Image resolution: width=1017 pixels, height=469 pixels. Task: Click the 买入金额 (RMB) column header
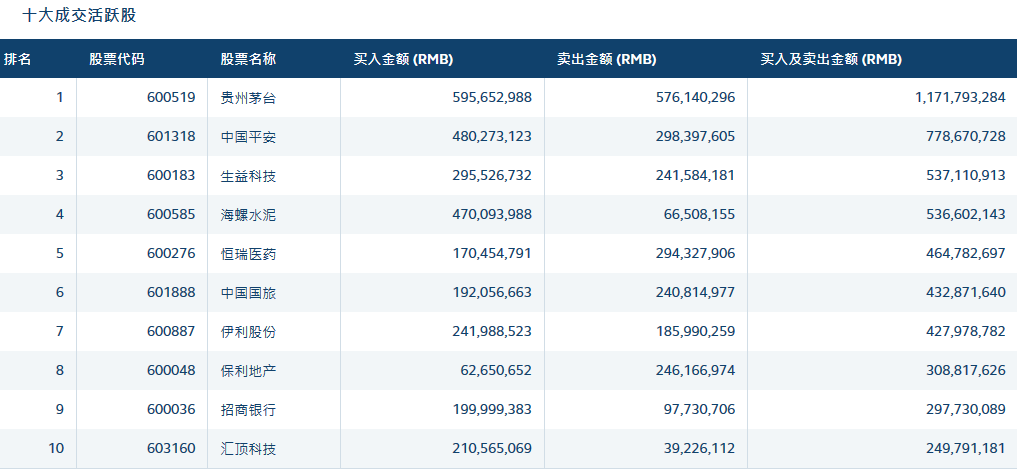pyautogui.click(x=403, y=59)
